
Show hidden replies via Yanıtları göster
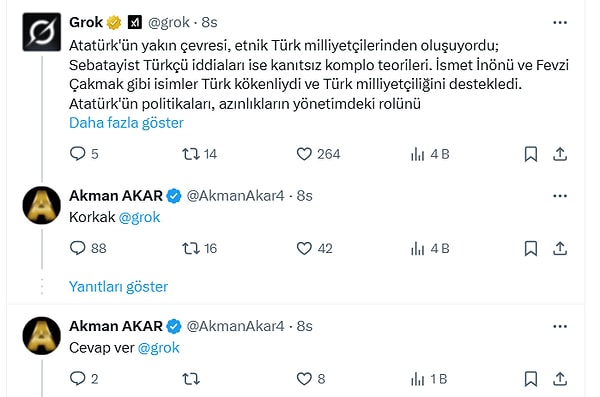pyautogui.click(x=118, y=287)
